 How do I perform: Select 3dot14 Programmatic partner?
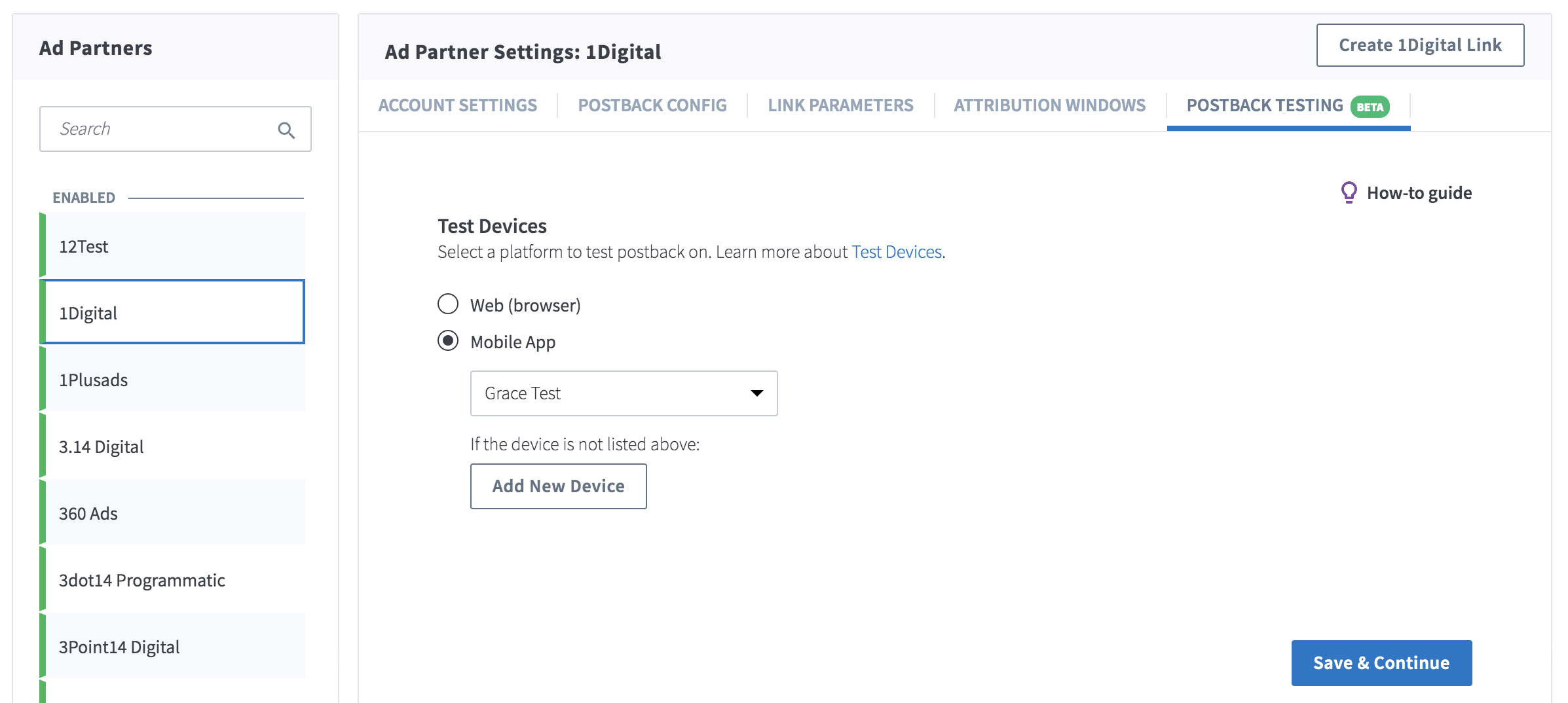172,580
